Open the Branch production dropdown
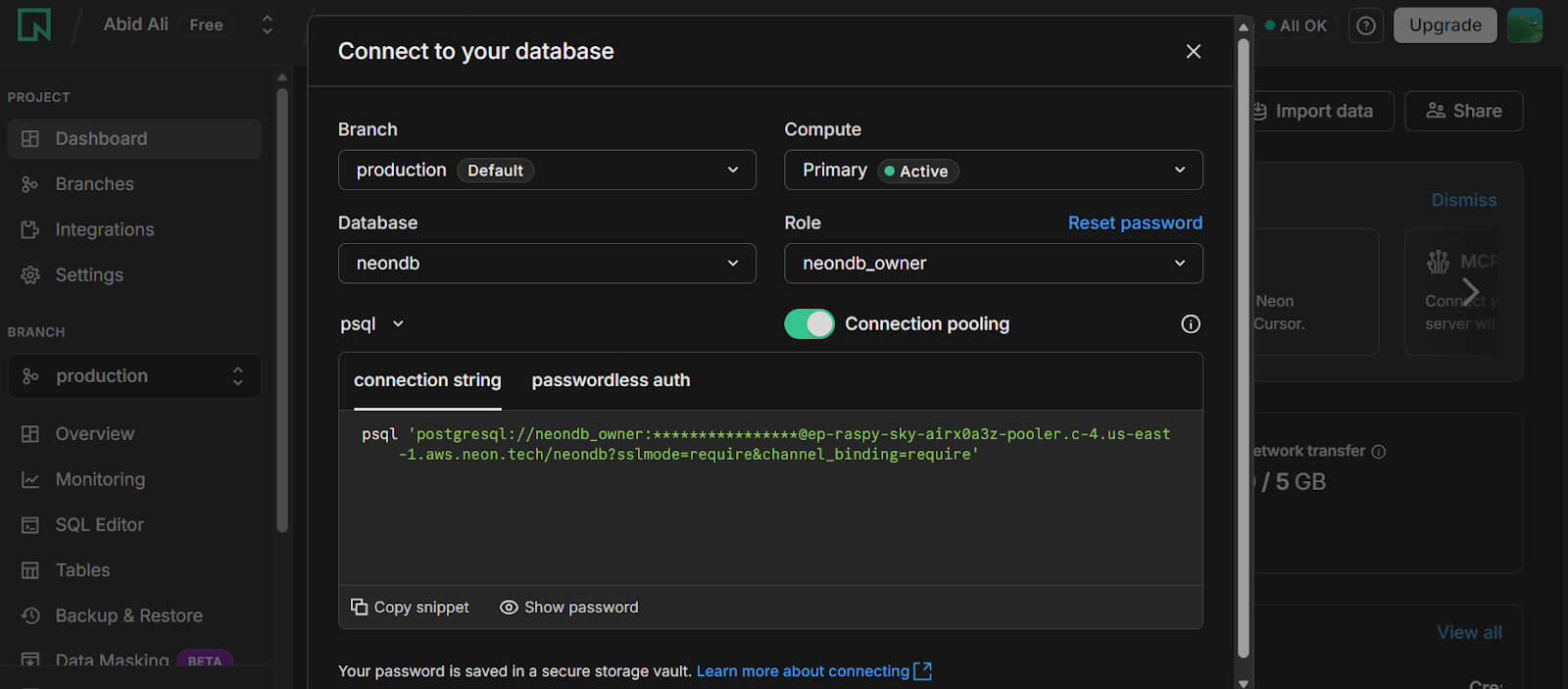Image resolution: width=1568 pixels, height=689 pixels. pos(547,170)
